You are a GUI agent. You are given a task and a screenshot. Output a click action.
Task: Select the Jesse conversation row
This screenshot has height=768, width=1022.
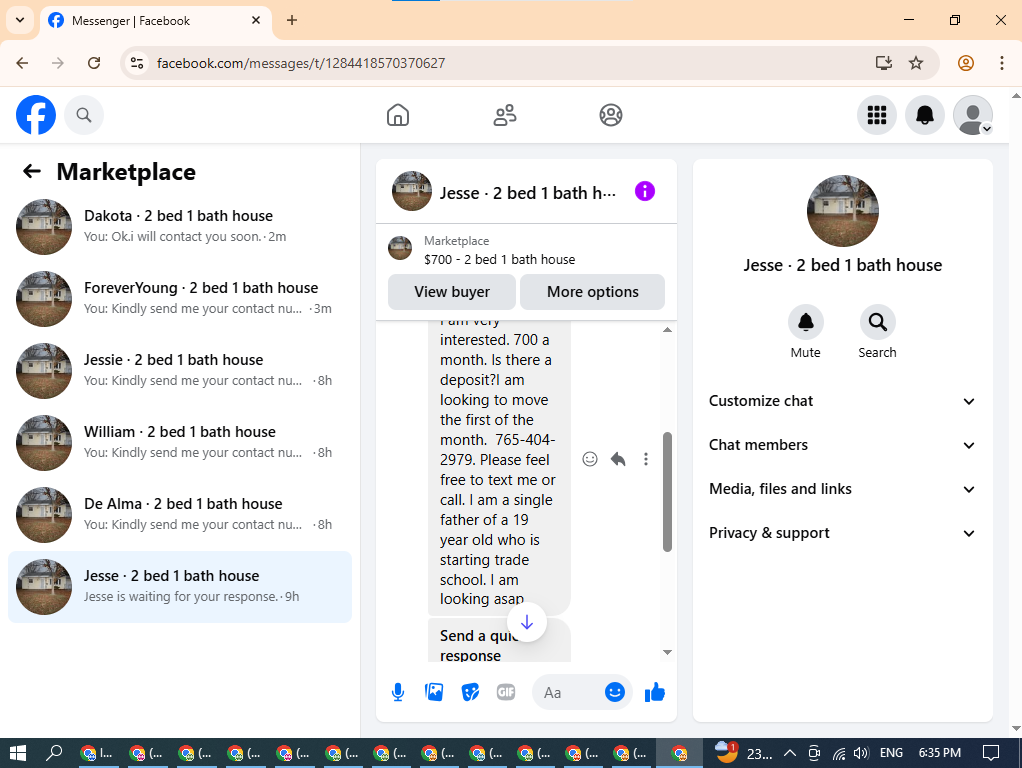point(180,587)
